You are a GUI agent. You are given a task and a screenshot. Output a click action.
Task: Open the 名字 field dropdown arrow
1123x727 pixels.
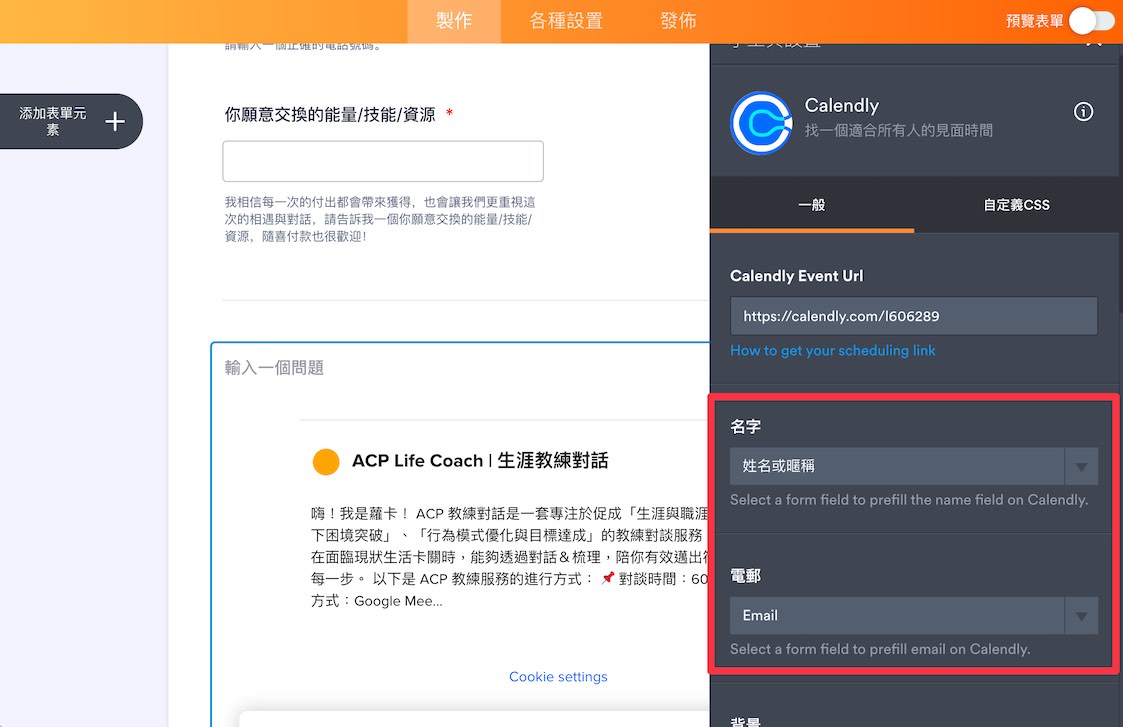(x=1081, y=467)
